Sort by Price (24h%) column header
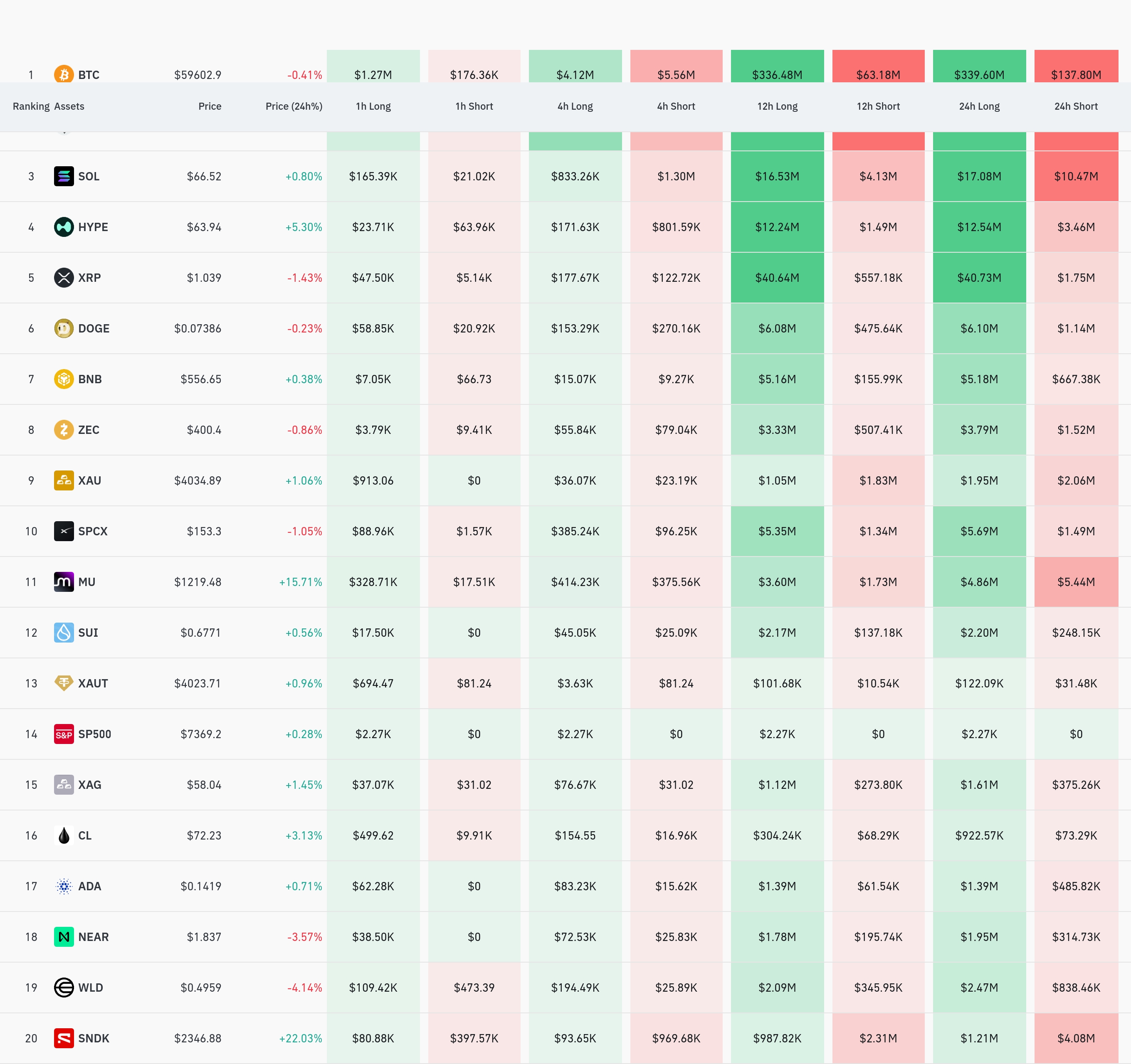Image resolution: width=1131 pixels, height=1064 pixels. (x=294, y=106)
